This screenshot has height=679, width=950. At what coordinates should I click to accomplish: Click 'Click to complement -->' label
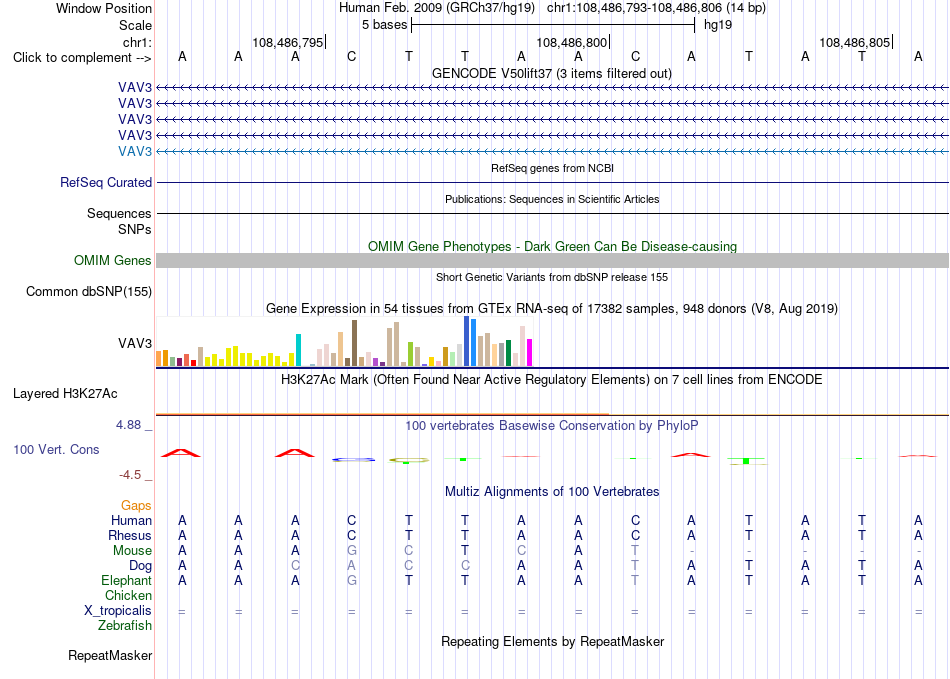(82, 58)
